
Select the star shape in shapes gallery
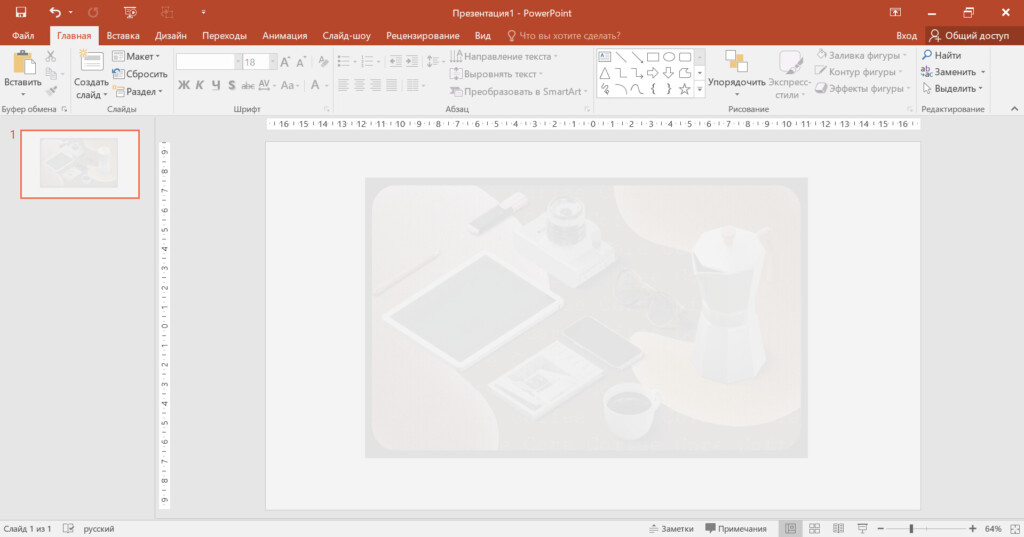pos(685,89)
